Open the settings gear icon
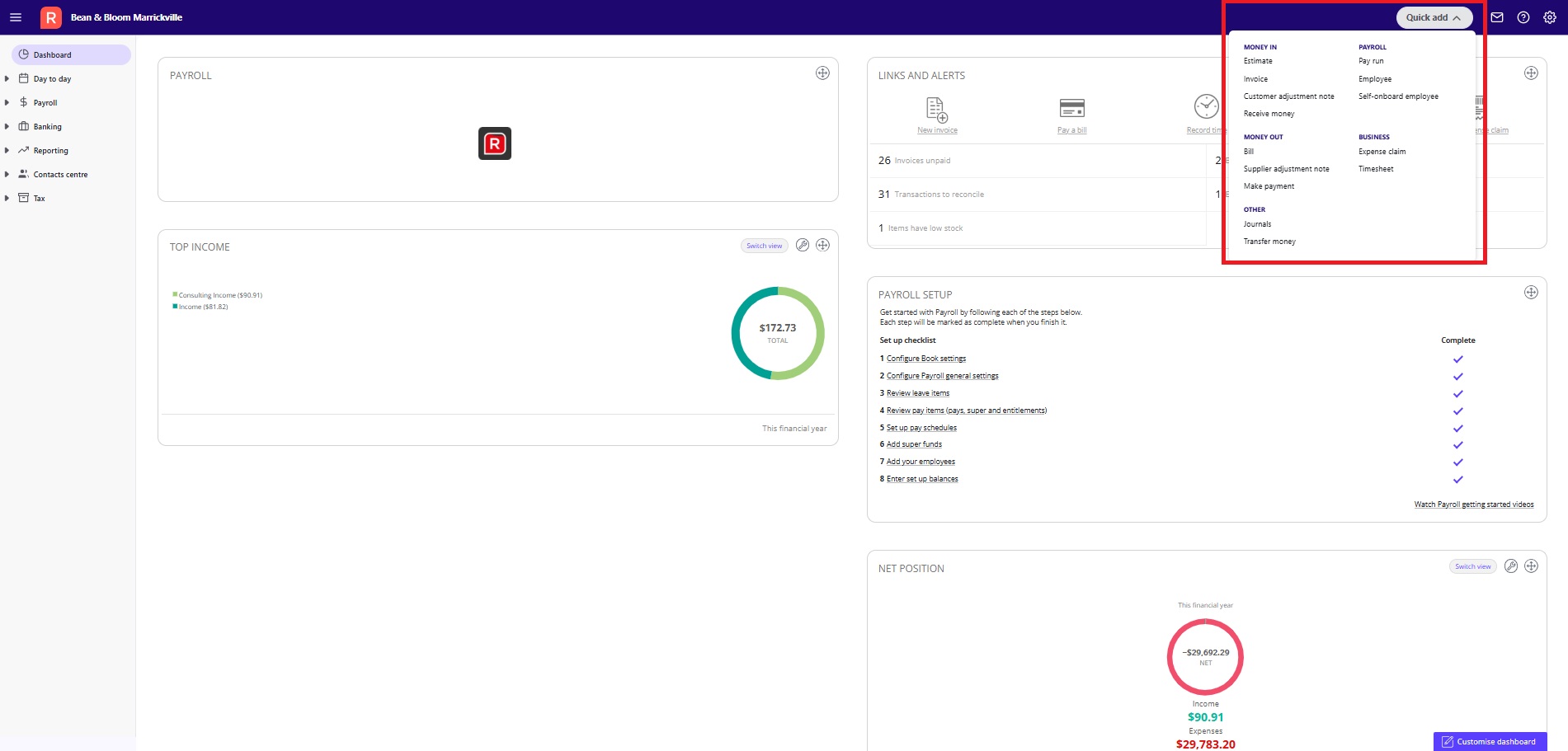Viewport: 1568px width, 751px height. point(1550,17)
